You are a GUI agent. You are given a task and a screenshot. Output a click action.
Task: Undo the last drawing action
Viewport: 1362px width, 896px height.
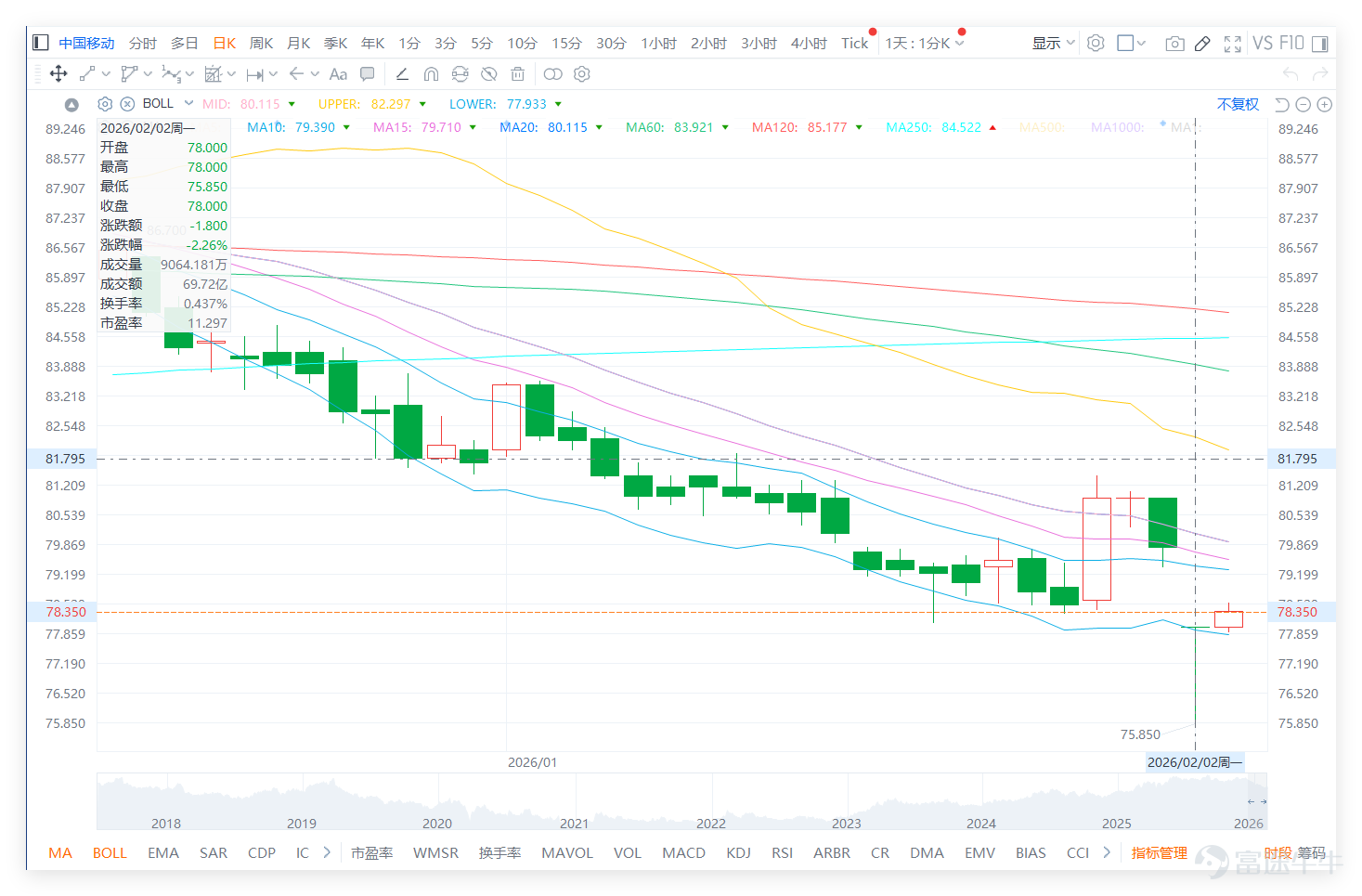click(1290, 74)
